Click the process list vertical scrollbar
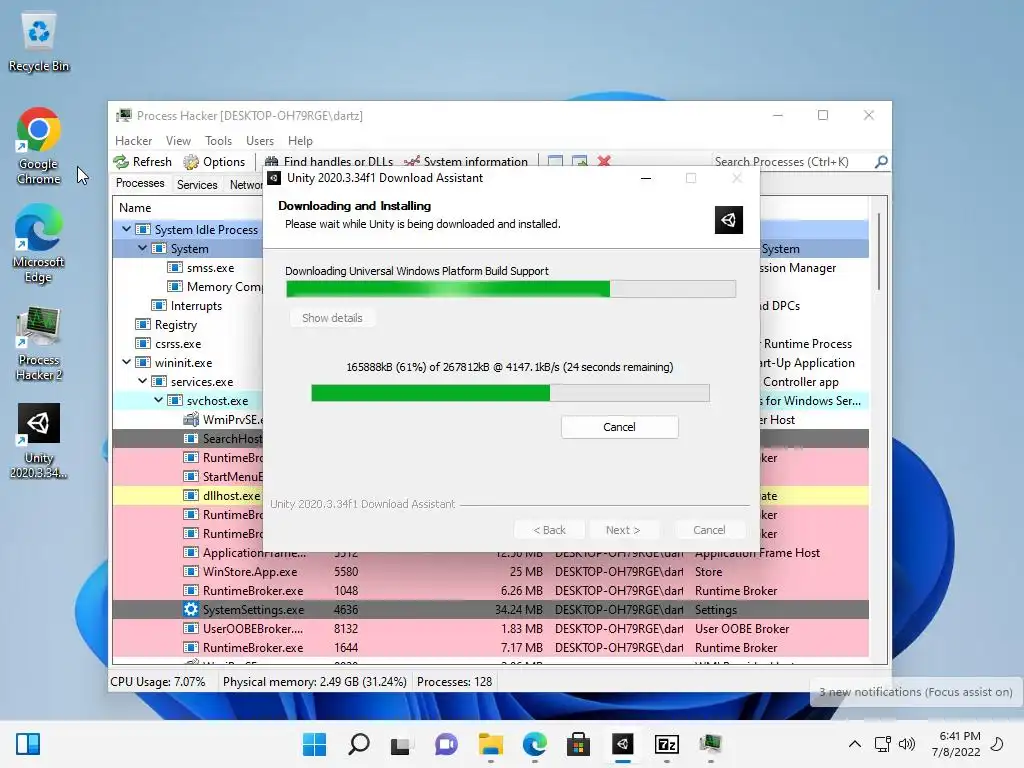The width and height of the screenshot is (1024, 768). 879,252
